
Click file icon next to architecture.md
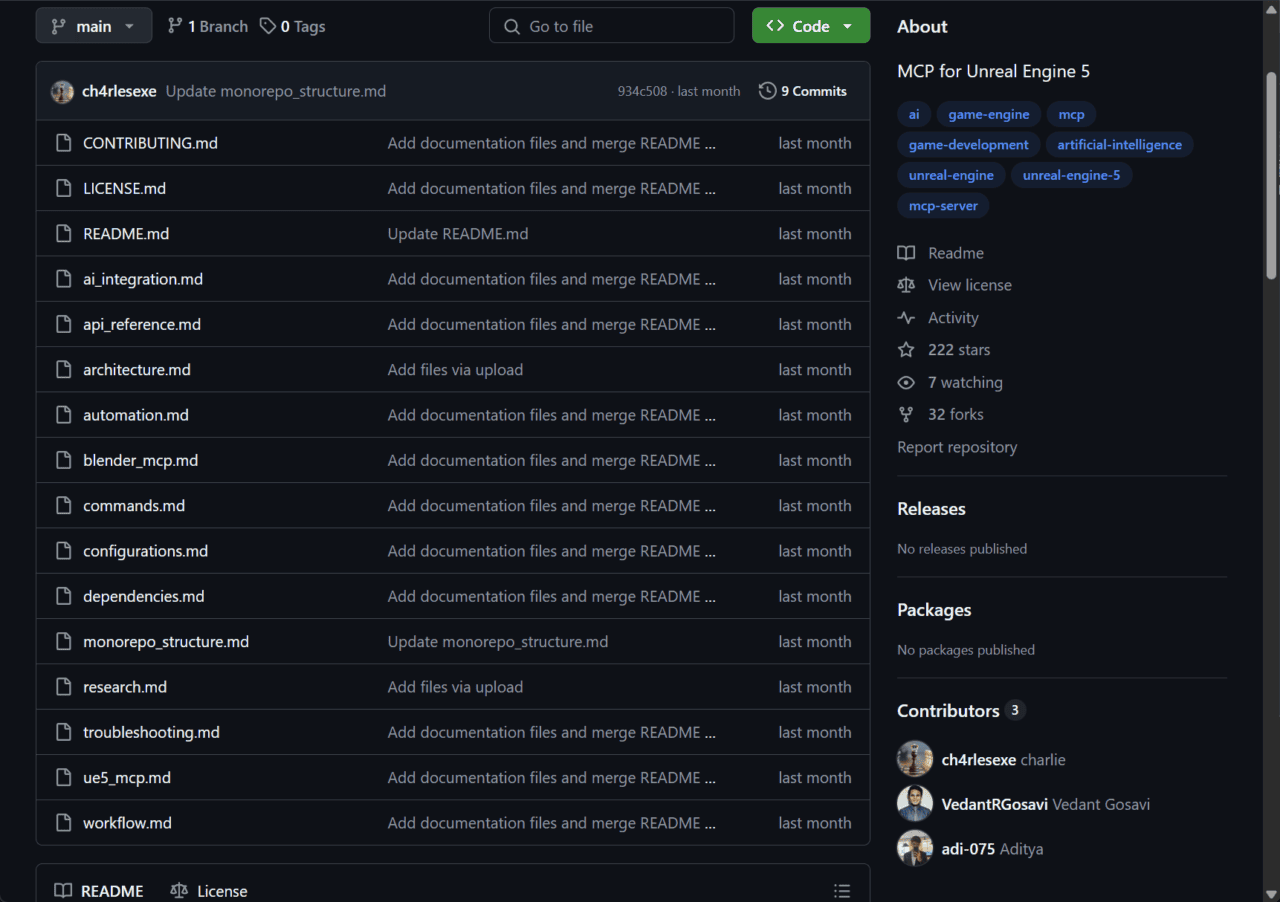(x=64, y=370)
